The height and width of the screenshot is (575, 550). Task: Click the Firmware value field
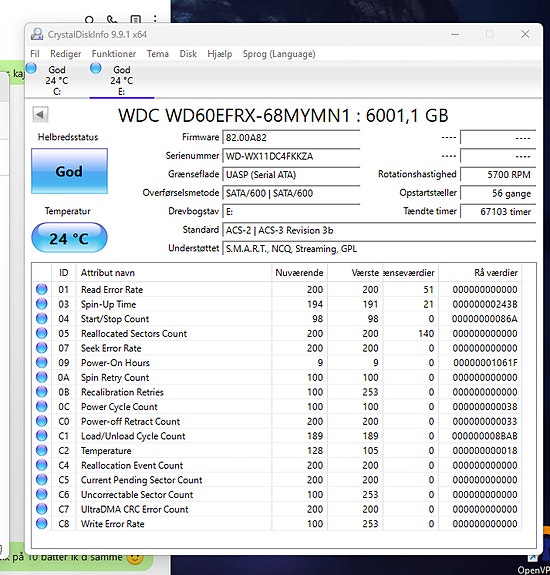291,138
